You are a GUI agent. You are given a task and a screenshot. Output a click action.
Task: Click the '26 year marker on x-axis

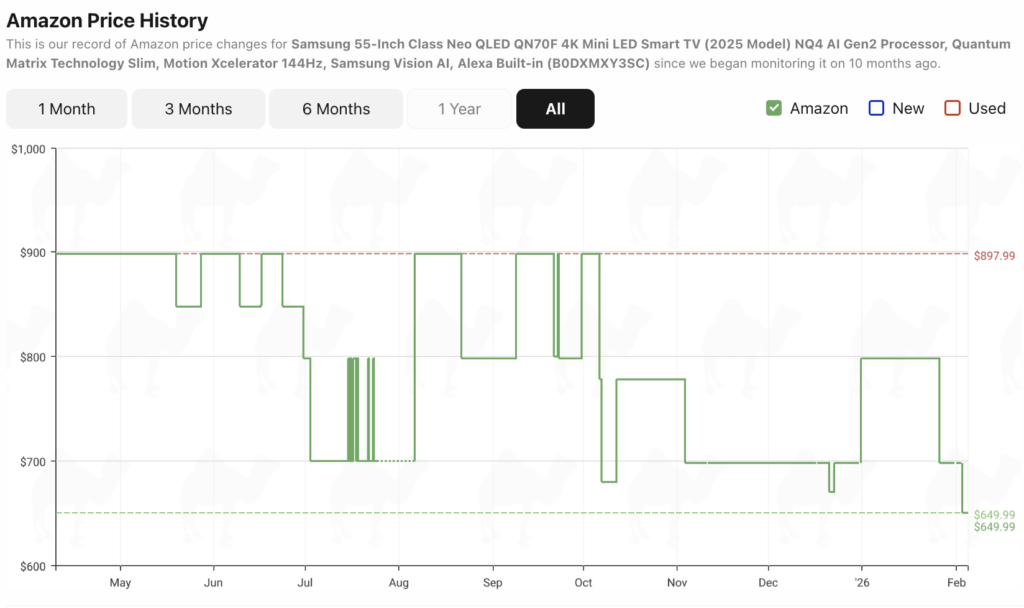[x=861, y=582]
